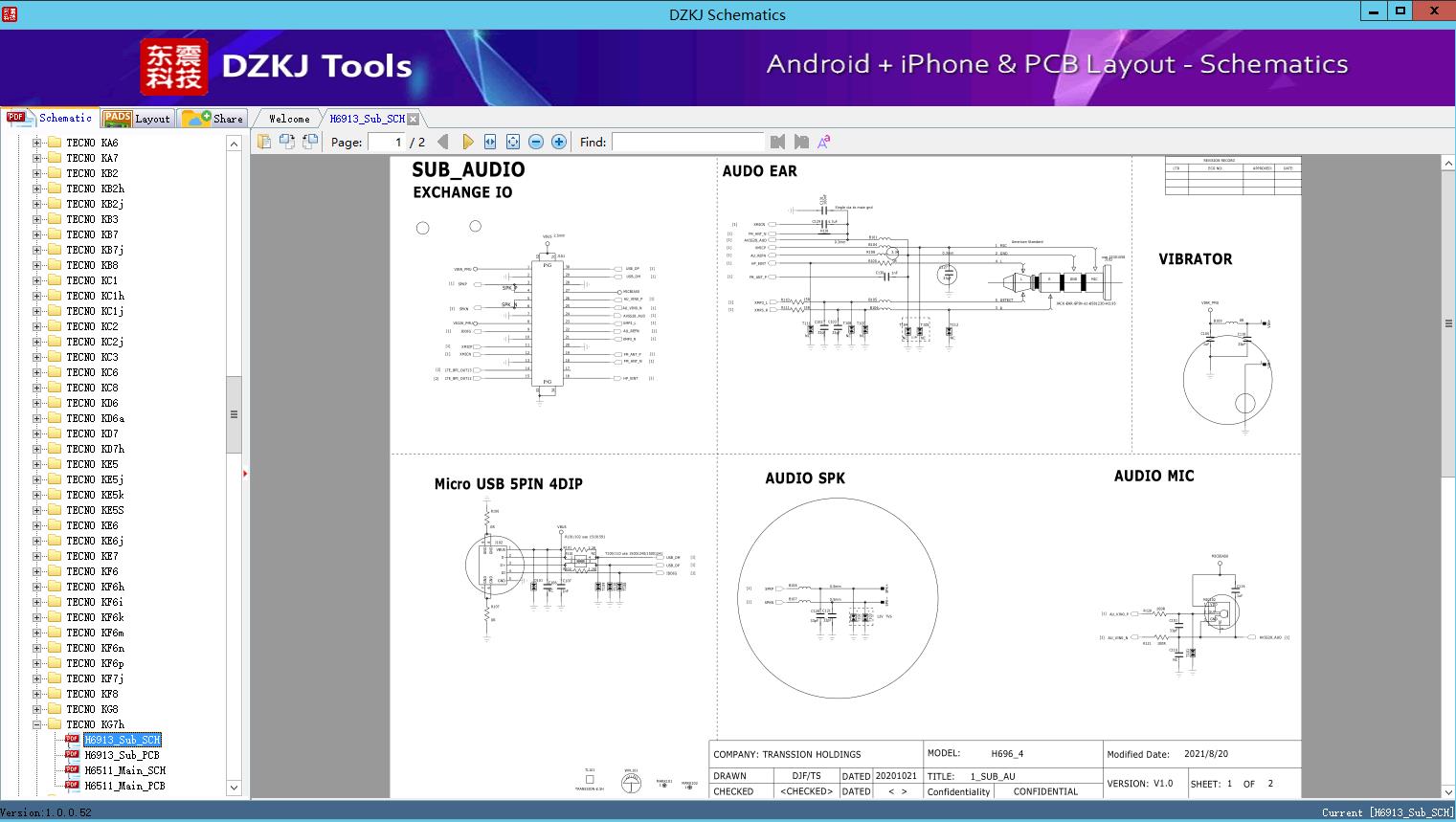Image resolution: width=1456 pixels, height=822 pixels.
Task: Go to the previous page arrow
Action: coord(442,142)
